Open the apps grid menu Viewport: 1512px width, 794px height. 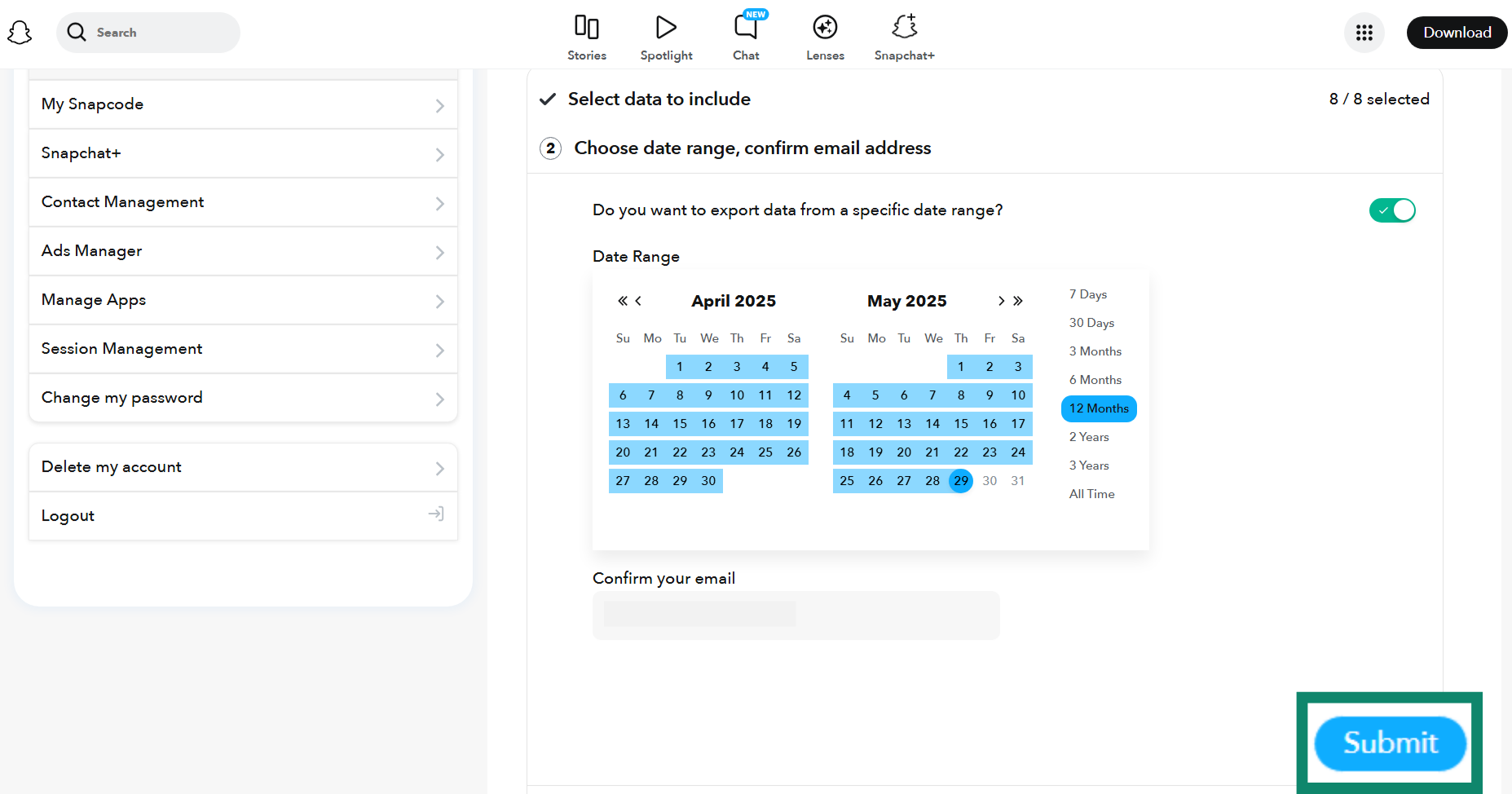pyautogui.click(x=1364, y=33)
